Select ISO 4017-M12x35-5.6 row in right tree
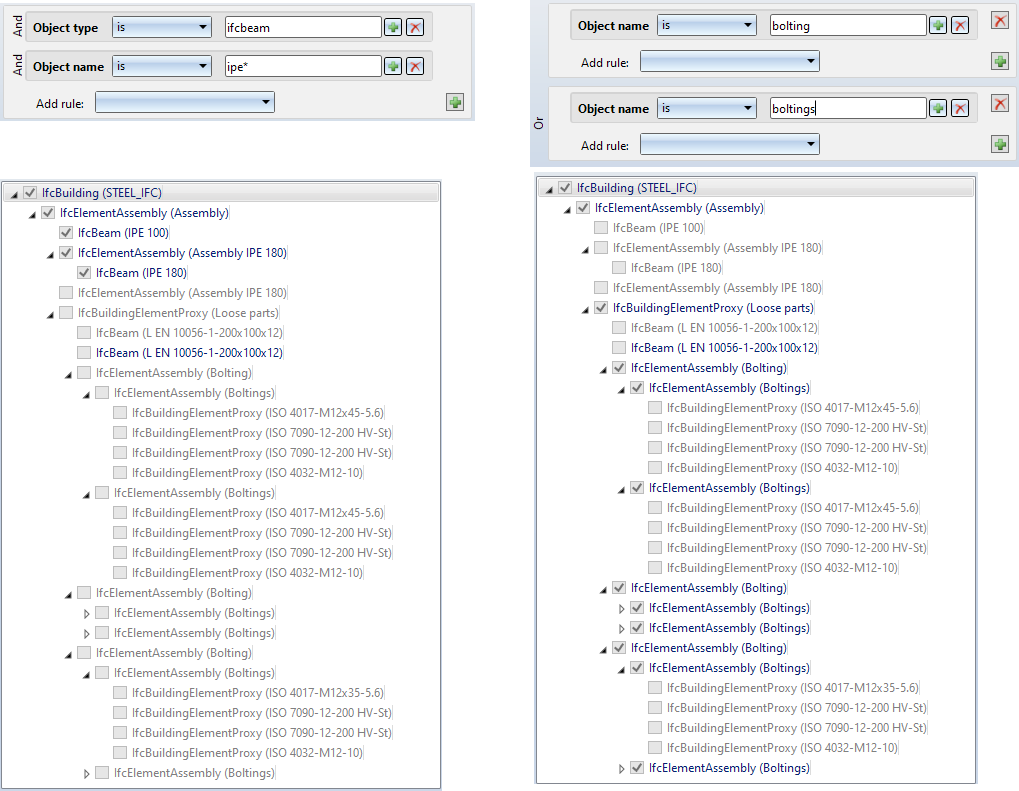1019x791 pixels. coord(793,688)
